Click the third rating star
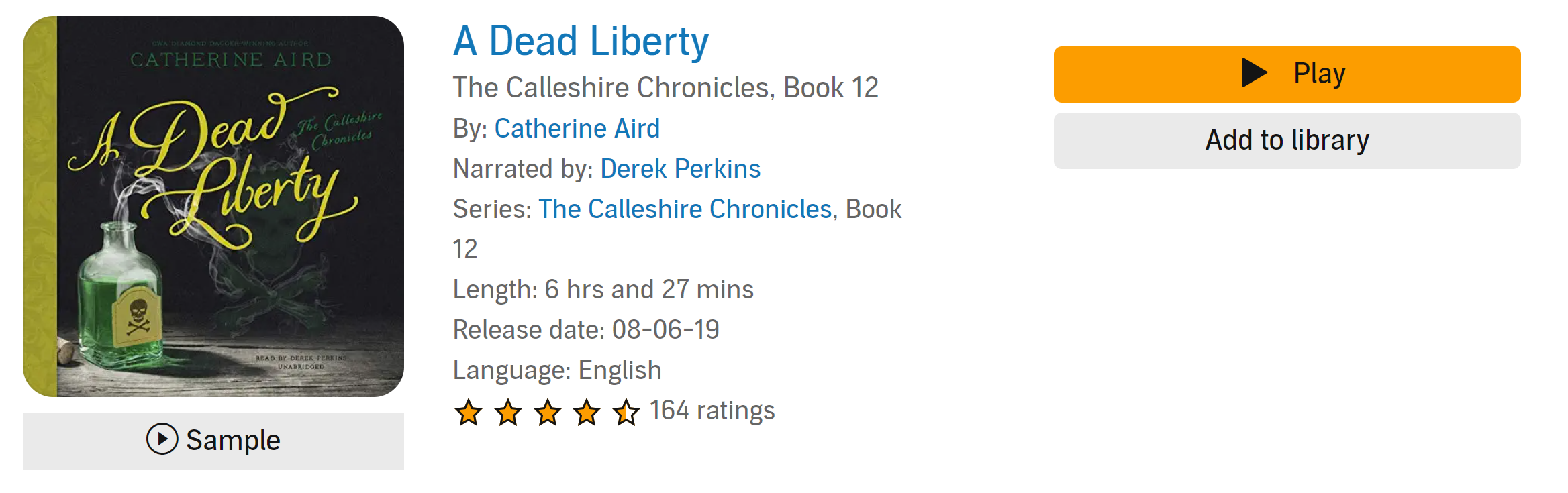 pos(548,412)
